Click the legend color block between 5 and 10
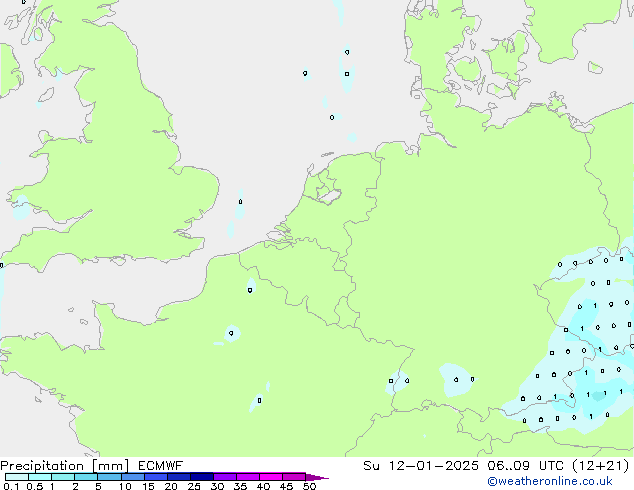This screenshot has width=634, height=490. [110, 477]
